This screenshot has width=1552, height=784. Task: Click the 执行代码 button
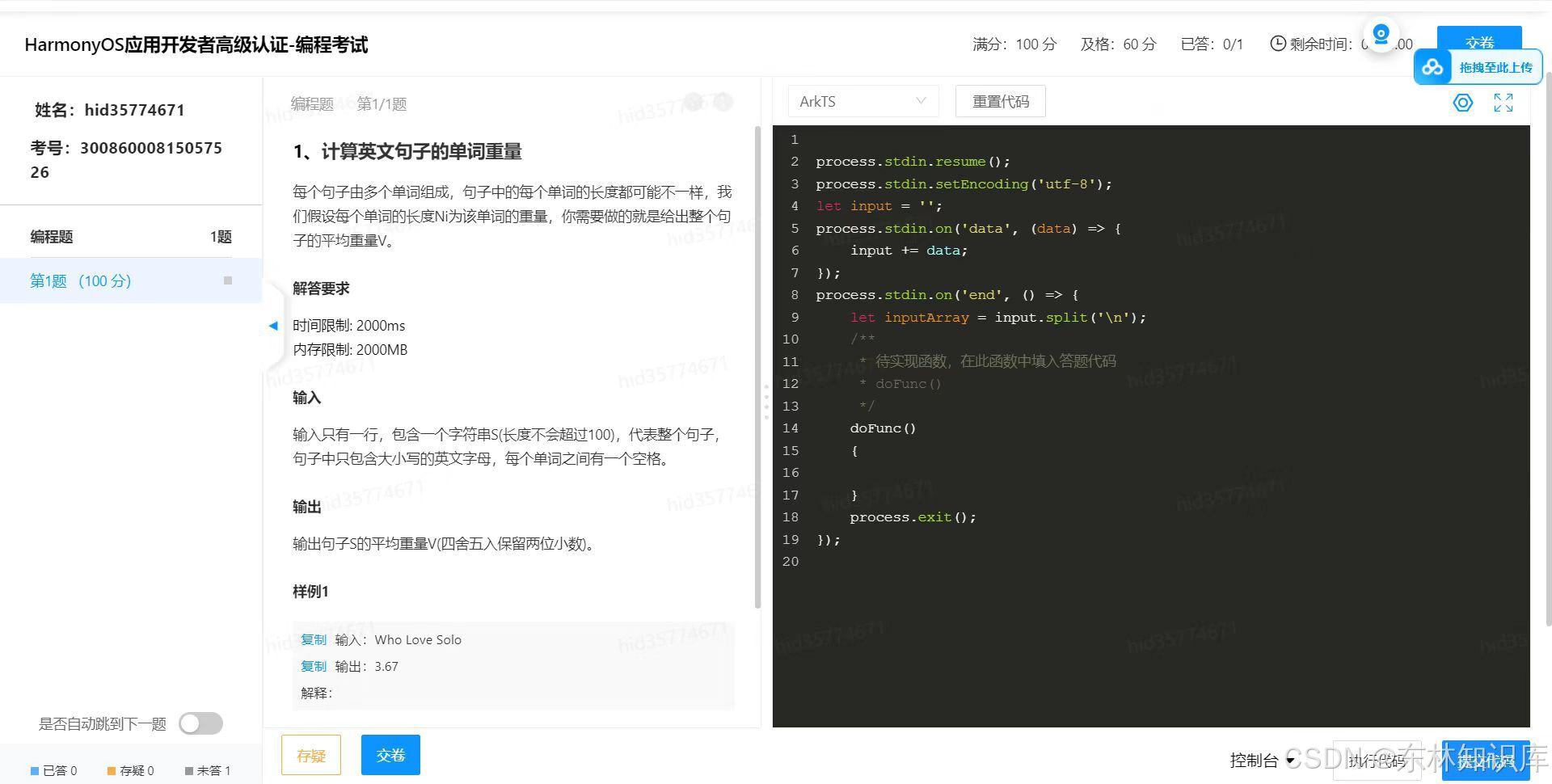pyautogui.click(x=1377, y=761)
